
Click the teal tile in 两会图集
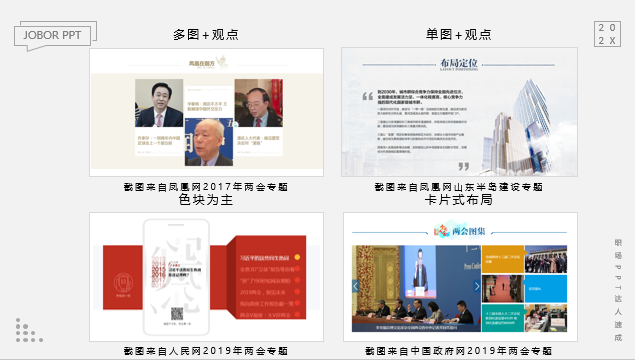503,318
